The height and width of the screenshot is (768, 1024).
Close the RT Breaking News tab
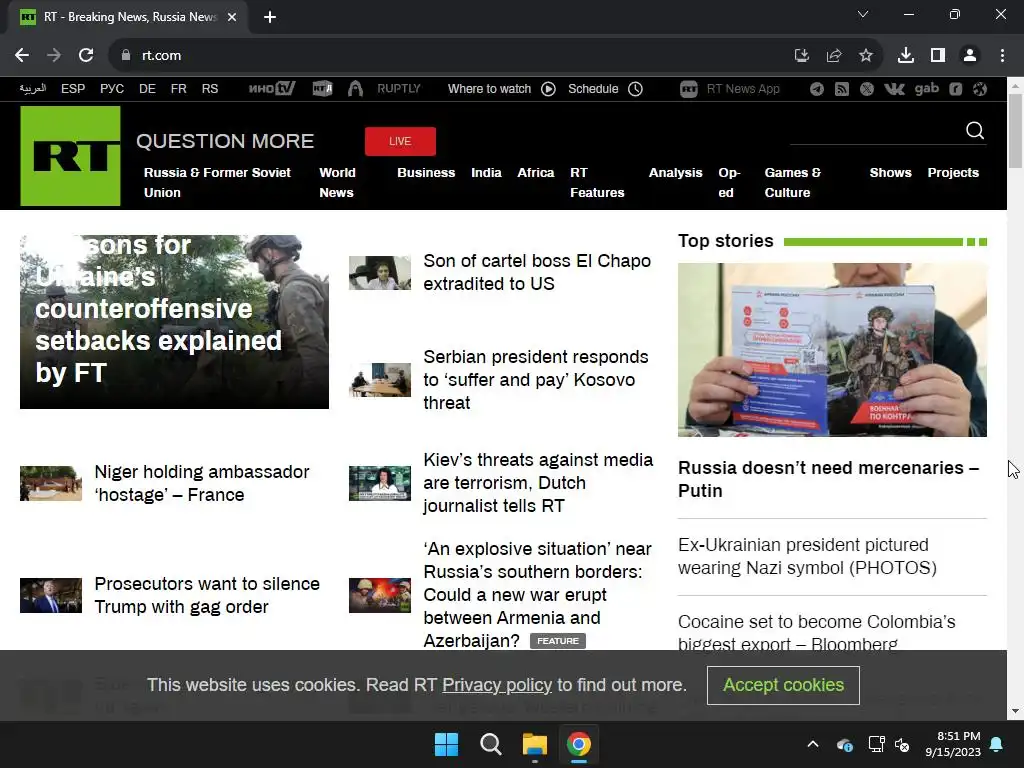click(232, 17)
